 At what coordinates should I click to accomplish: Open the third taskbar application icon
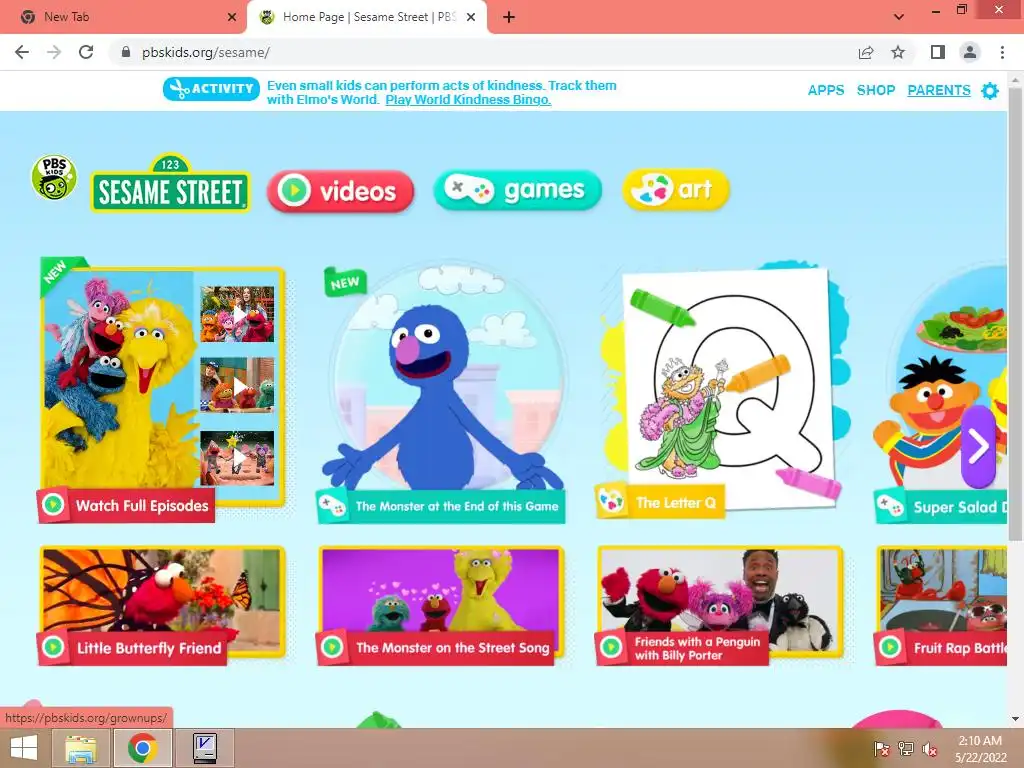(x=205, y=748)
